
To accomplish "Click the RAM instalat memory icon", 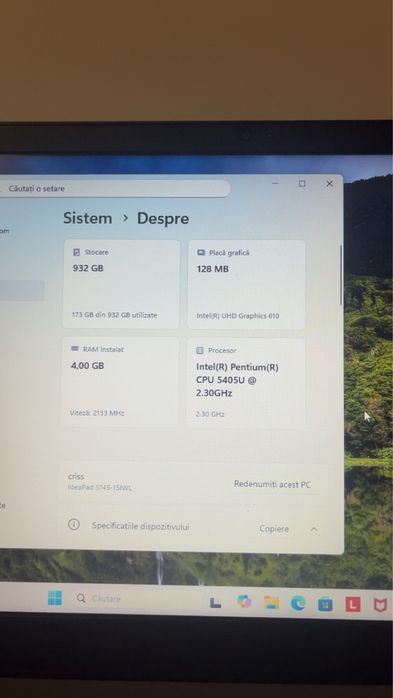I will click(75, 349).
